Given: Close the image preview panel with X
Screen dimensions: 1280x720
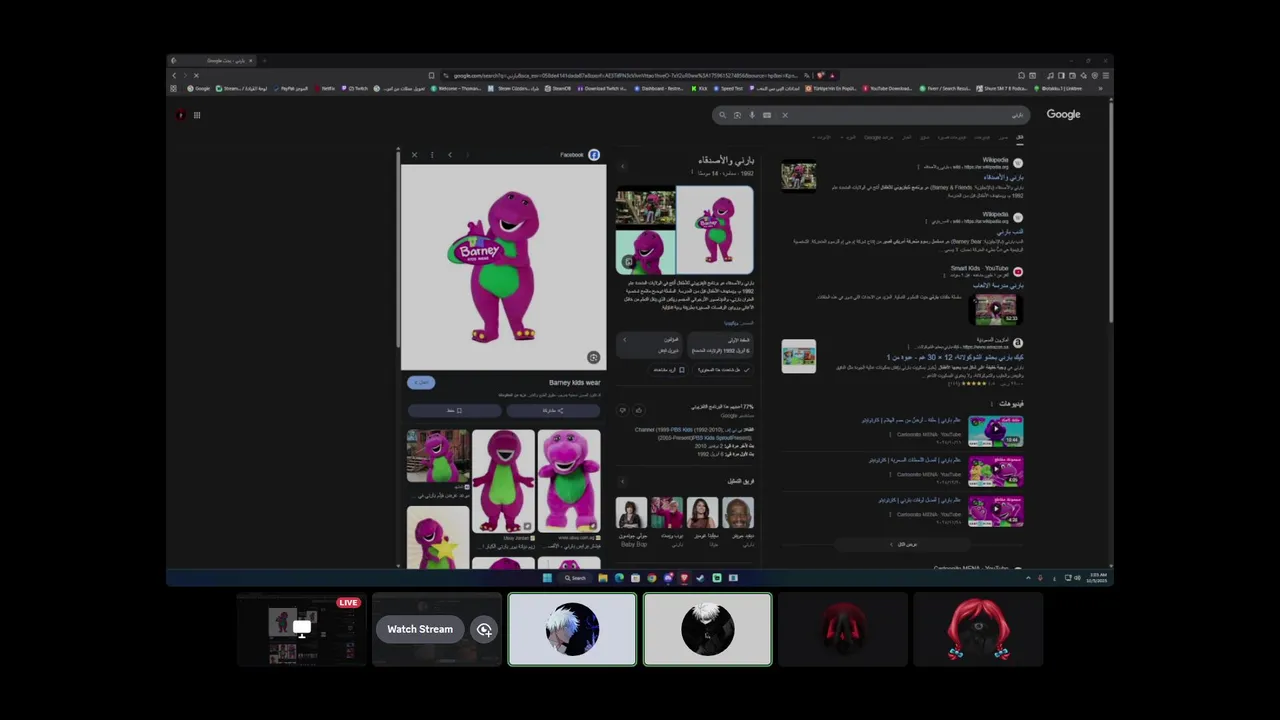Looking at the screenshot, I should [x=414, y=155].
